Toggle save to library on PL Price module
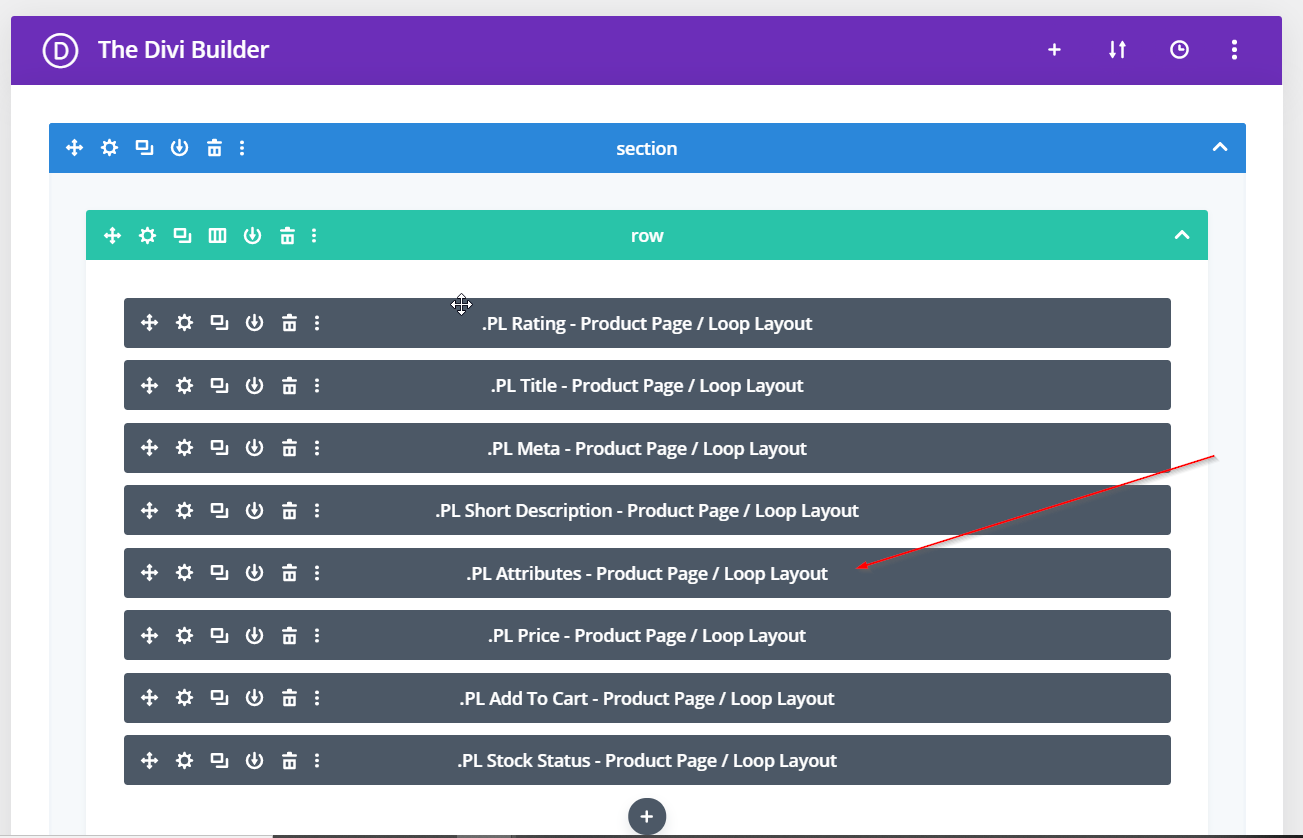Image resolution: width=1303 pixels, height=838 pixels. pyautogui.click(x=254, y=635)
